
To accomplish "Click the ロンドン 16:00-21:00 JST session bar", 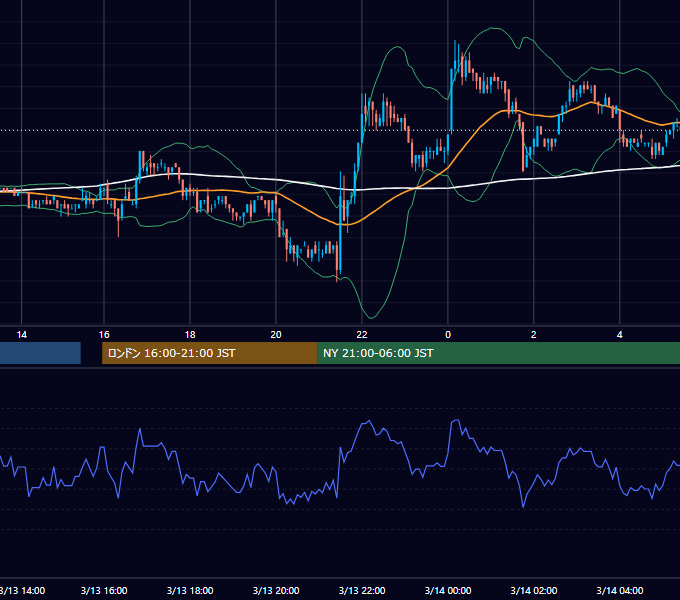I will pyautogui.click(x=209, y=353).
